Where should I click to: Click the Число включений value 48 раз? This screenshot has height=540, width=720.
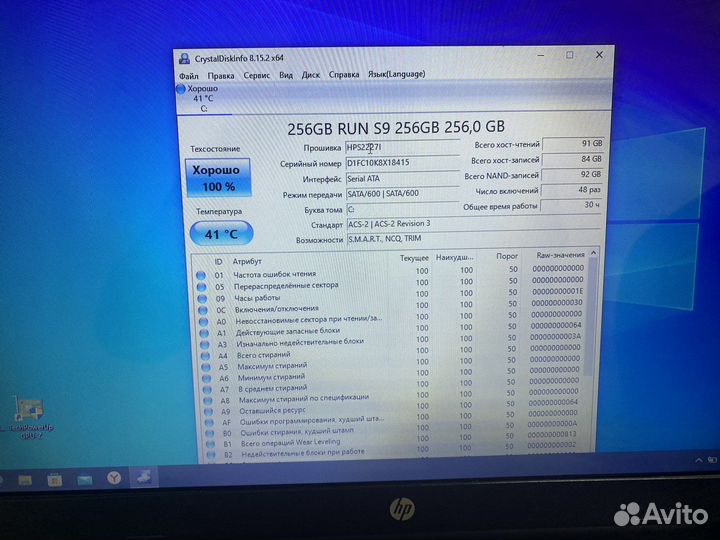tap(571, 190)
